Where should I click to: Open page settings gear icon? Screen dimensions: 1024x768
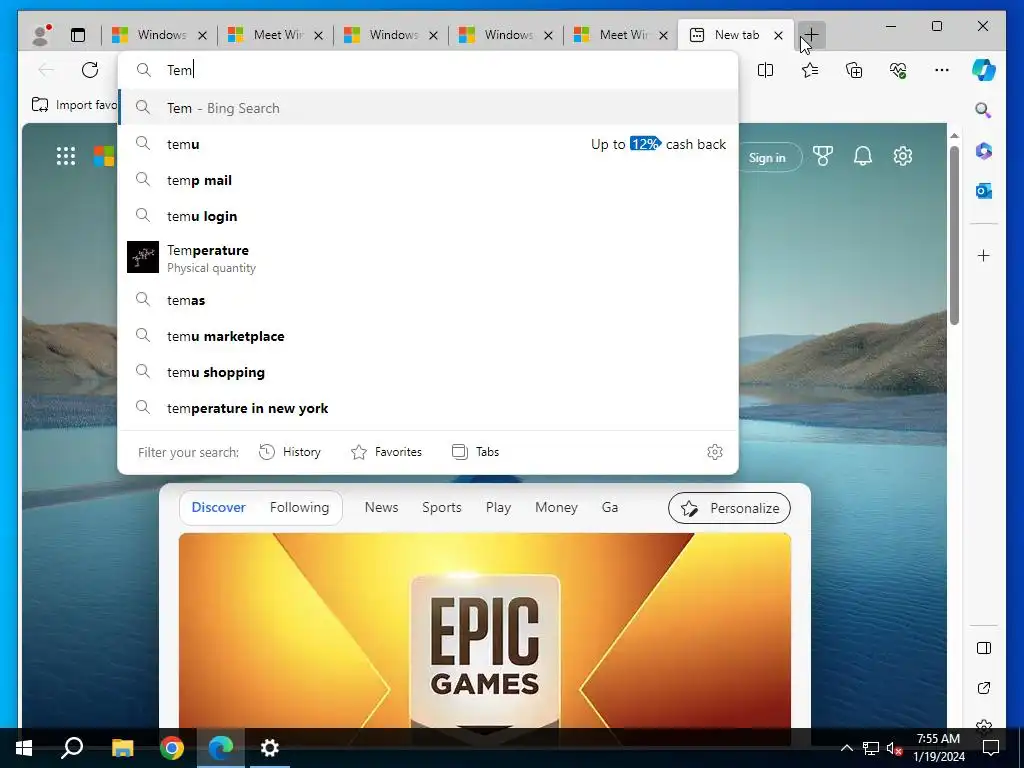(x=903, y=156)
